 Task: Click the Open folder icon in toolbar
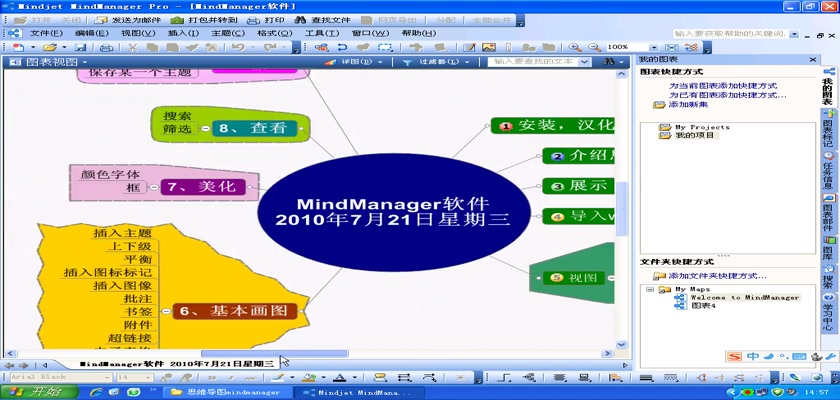(49, 47)
